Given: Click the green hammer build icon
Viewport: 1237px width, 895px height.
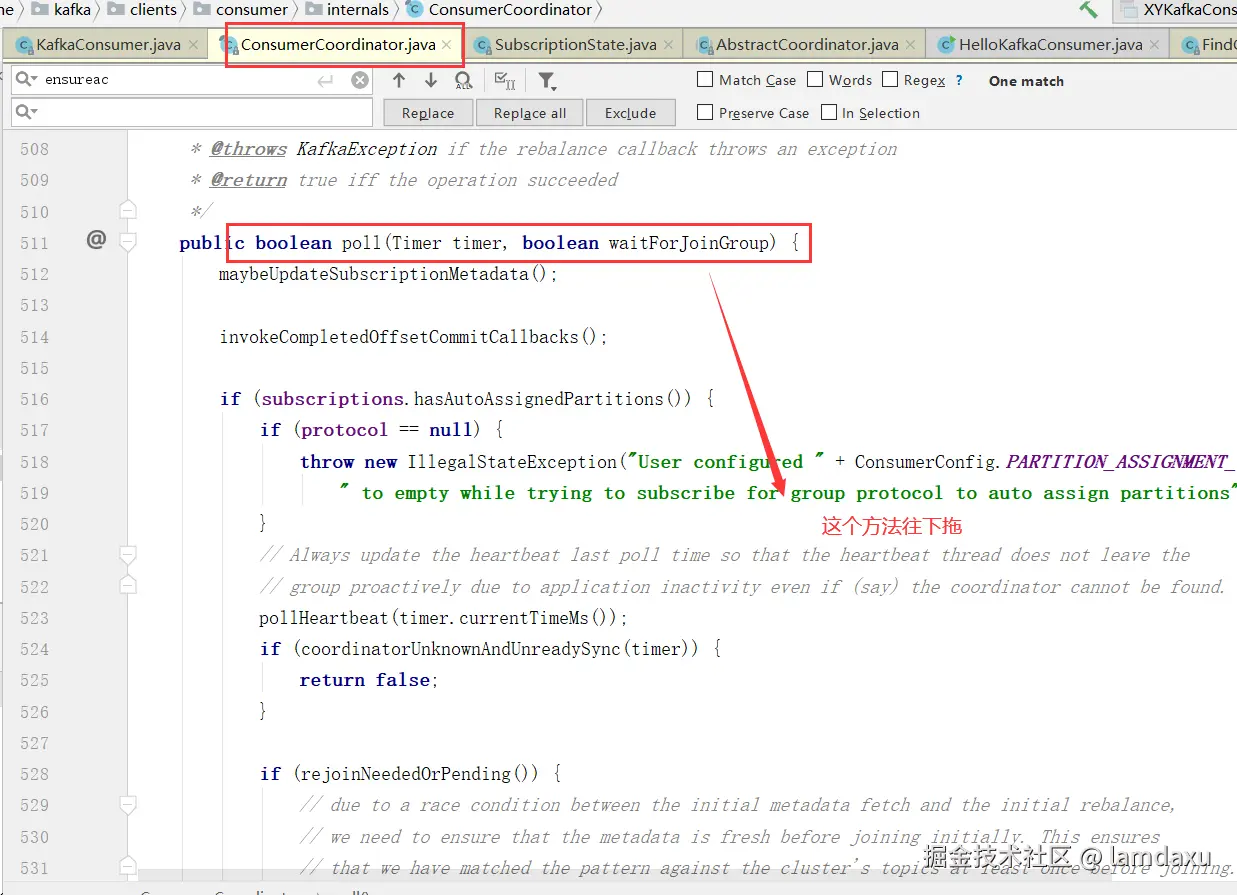Looking at the screenshot, I should click(x=1088, y=10).
